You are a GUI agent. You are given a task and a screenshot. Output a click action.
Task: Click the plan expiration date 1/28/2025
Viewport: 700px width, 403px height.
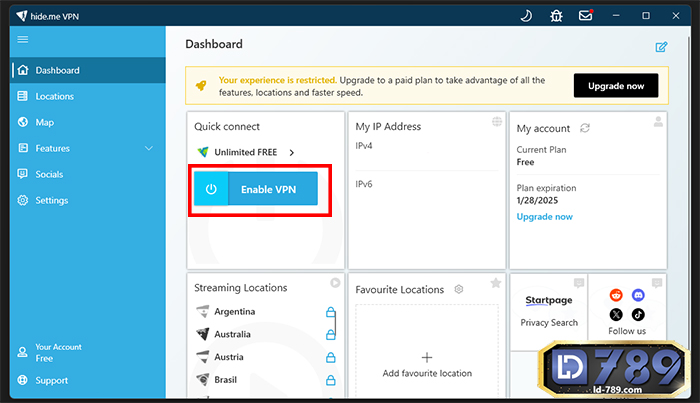(537, 200)
